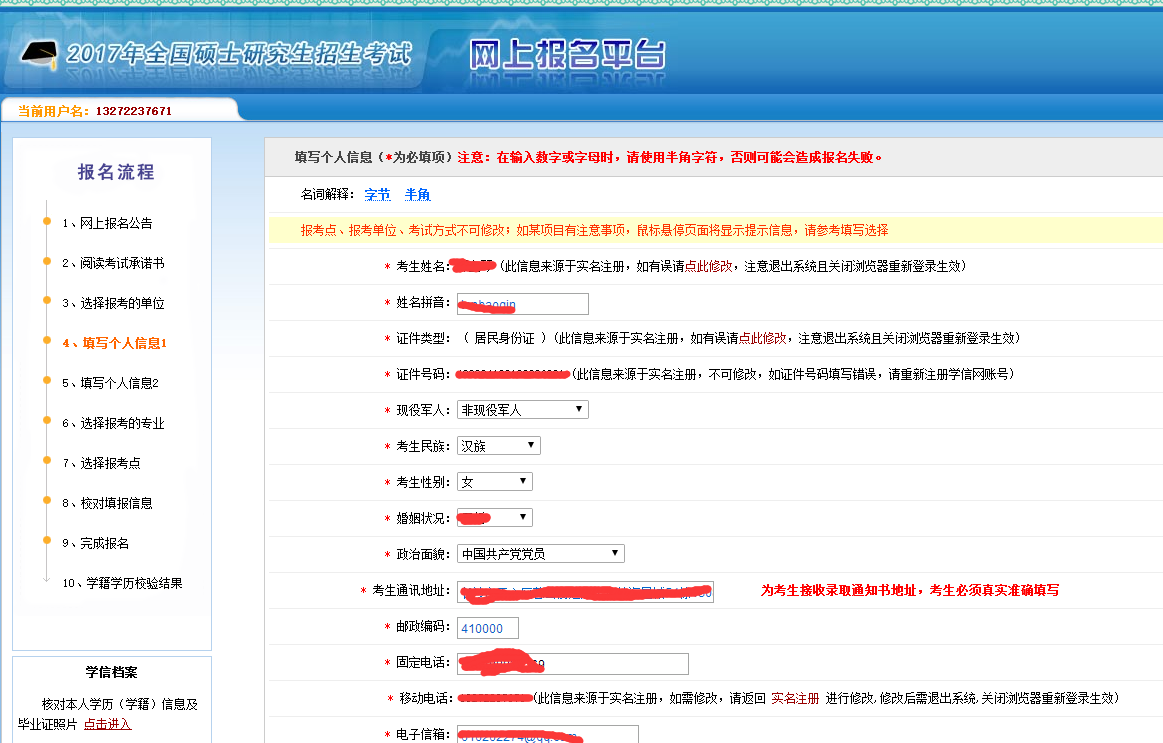
Task: Click the 半角 definition link
Action: 417,194
